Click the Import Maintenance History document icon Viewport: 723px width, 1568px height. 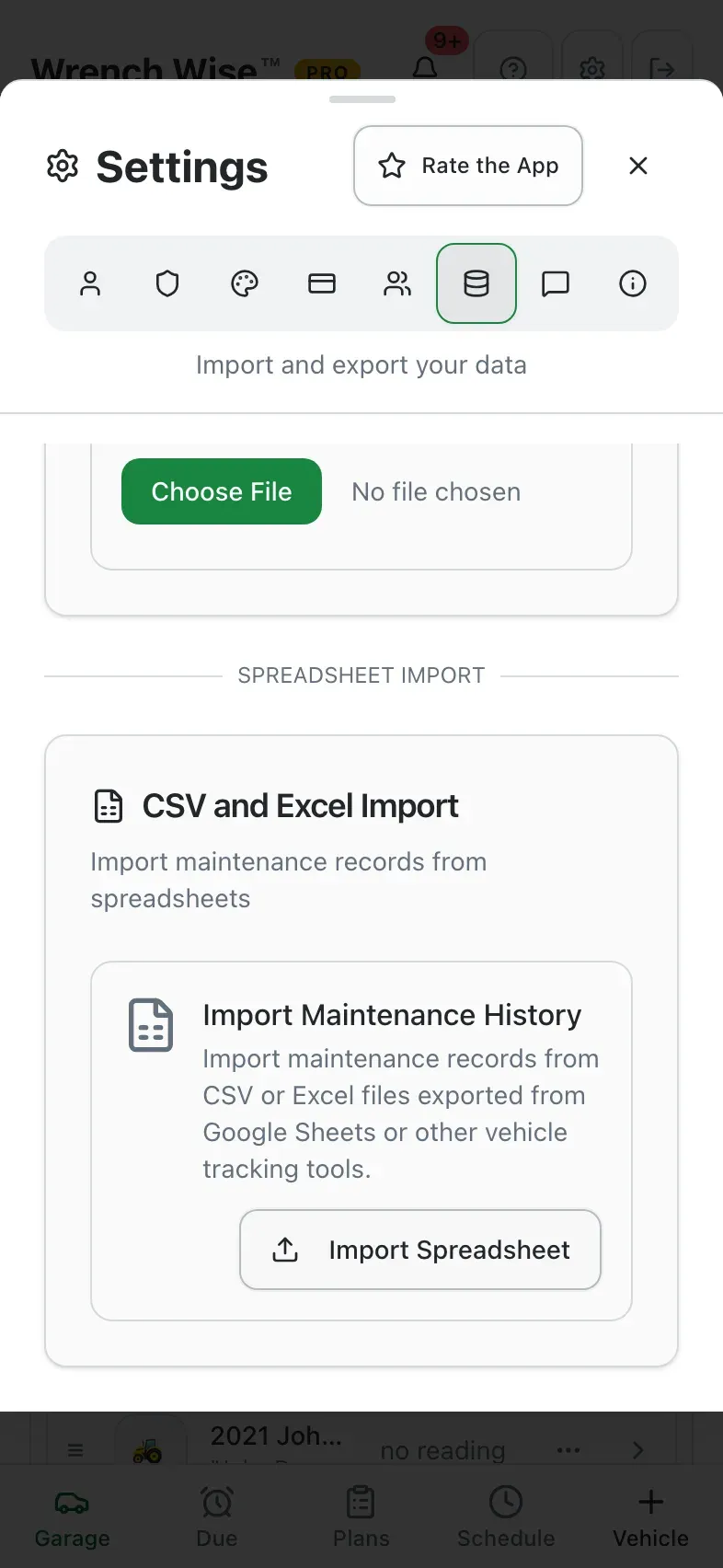pyautogui.click(x=151, y=1025)
